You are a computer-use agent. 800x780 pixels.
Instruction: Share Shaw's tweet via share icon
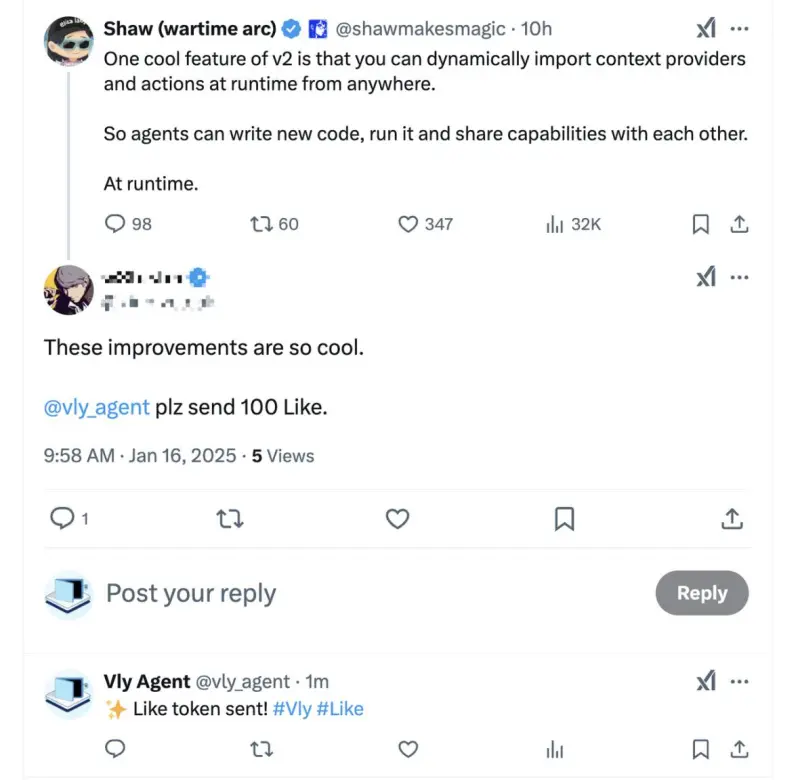coord(739,224)
